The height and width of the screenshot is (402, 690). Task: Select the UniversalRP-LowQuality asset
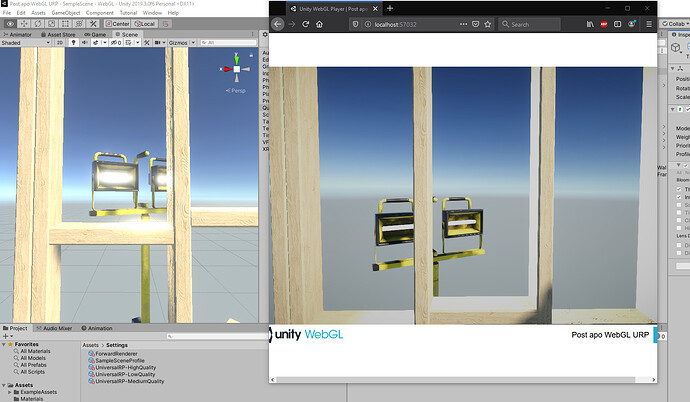point(121,374)
